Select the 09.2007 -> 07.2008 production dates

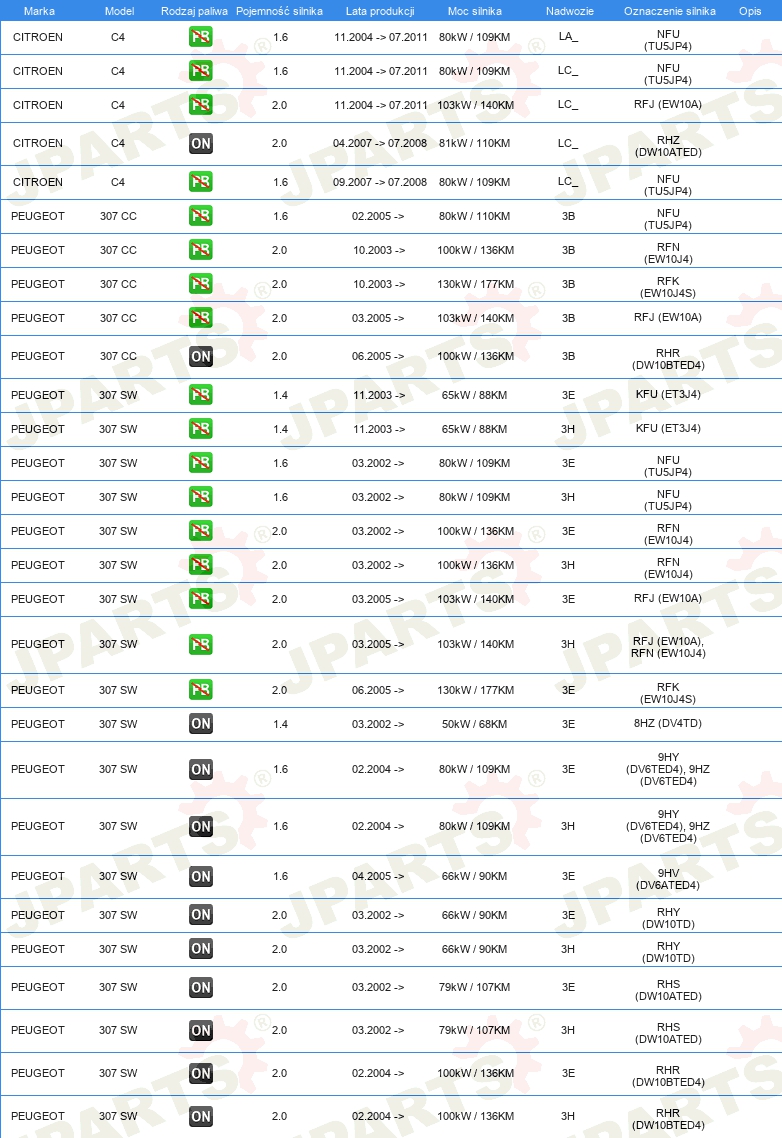click(380, 182)
